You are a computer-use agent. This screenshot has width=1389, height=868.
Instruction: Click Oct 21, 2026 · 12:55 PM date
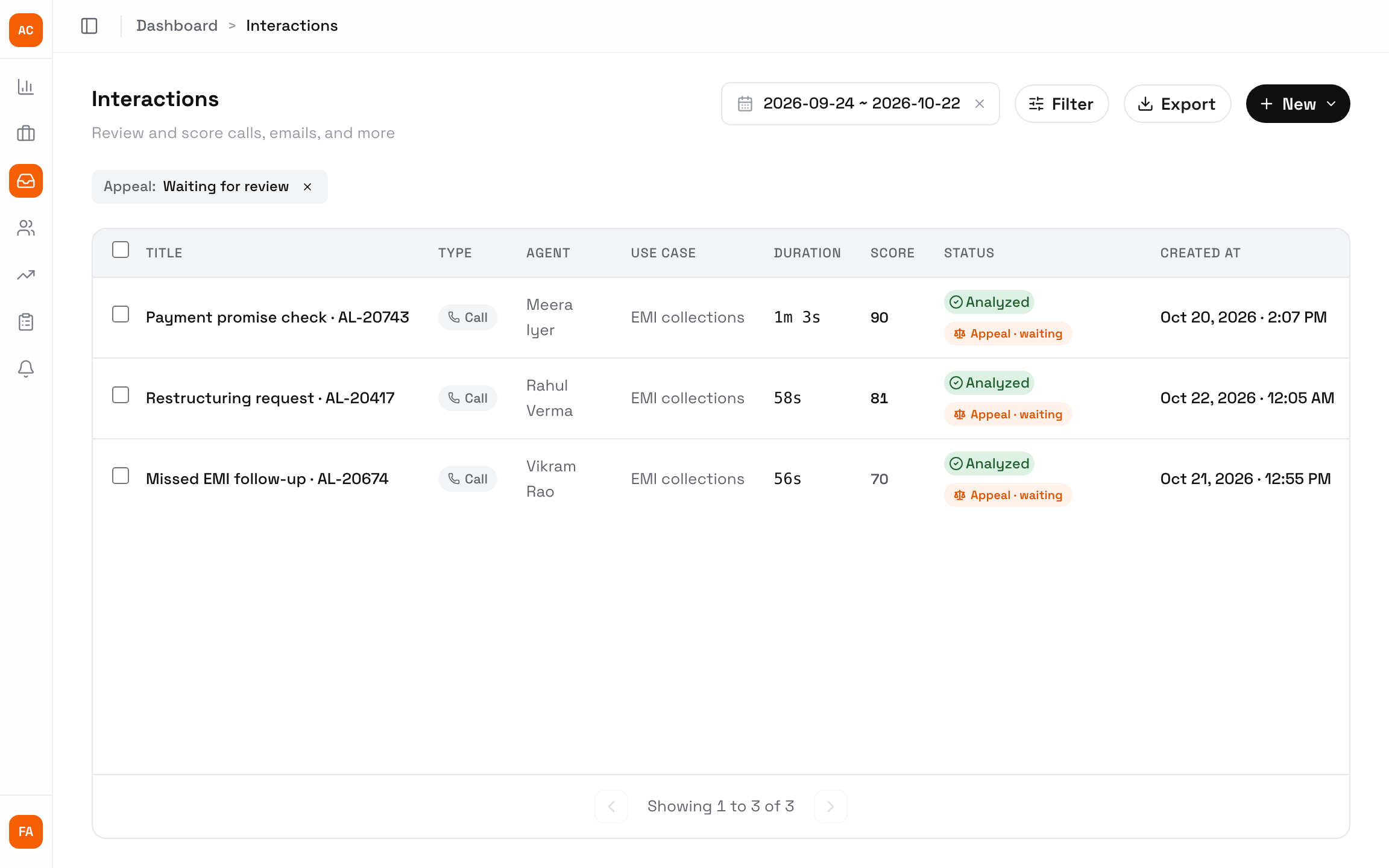point(1246,479)
